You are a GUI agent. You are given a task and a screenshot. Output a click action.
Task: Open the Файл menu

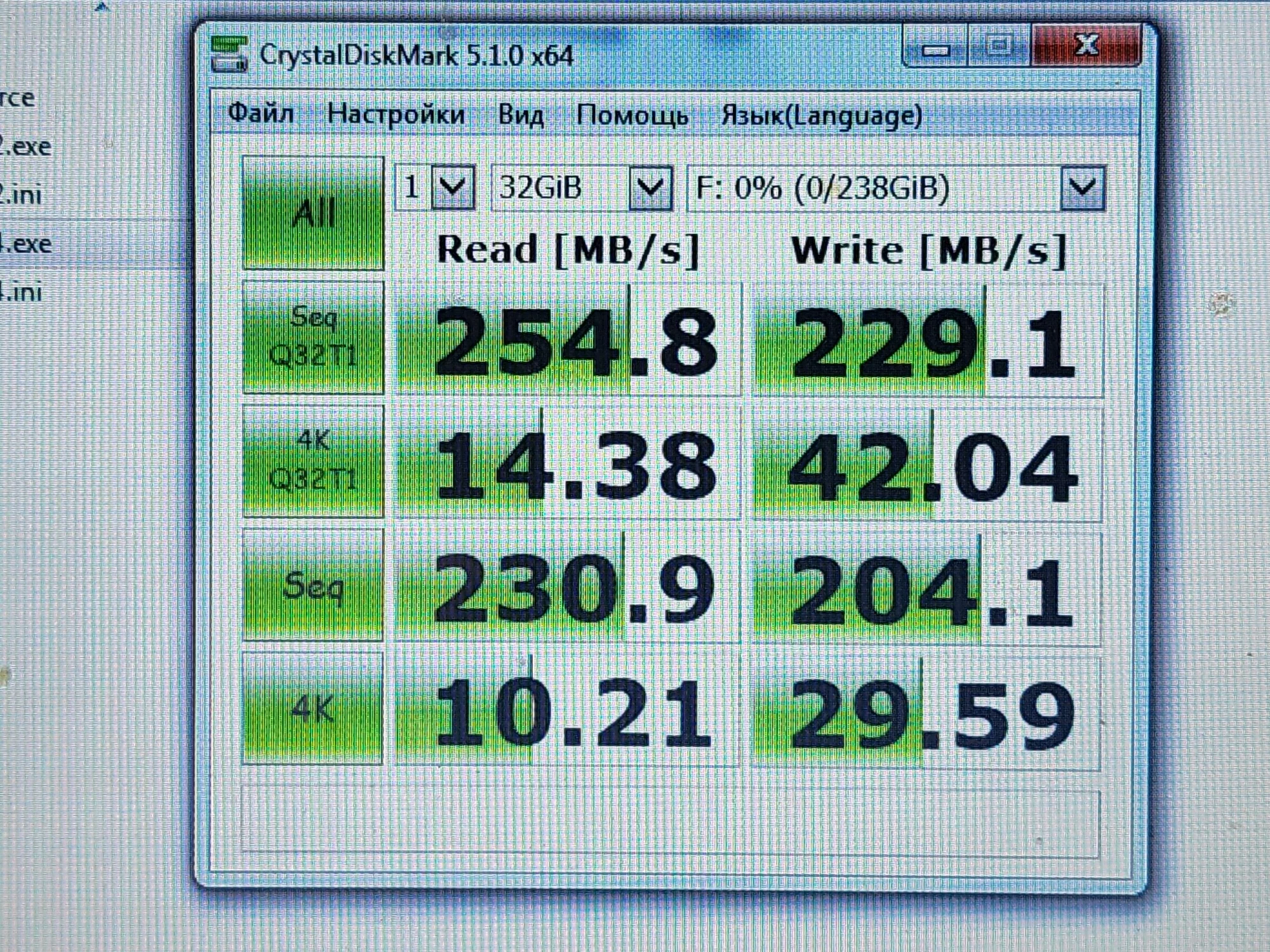click(x=260, y=114)
